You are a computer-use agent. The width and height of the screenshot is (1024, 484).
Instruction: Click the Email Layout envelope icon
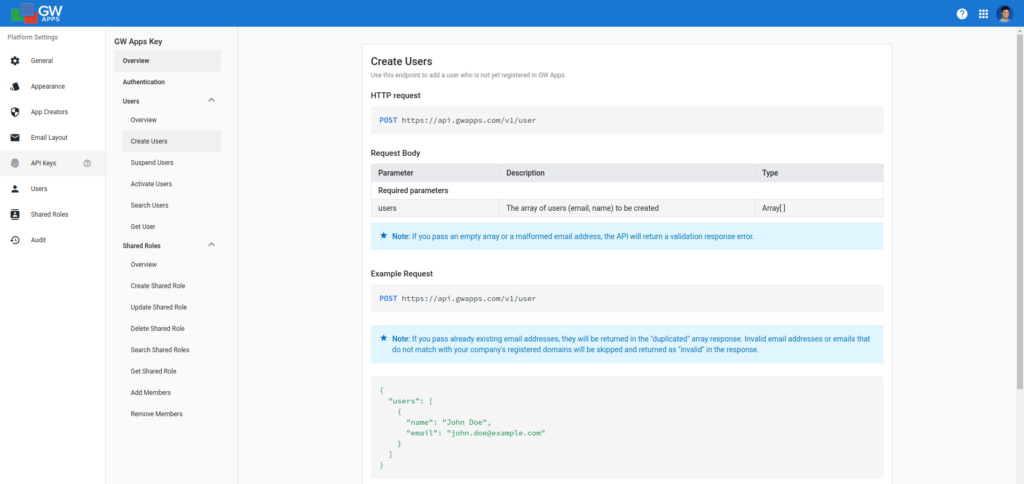(15, 138)
